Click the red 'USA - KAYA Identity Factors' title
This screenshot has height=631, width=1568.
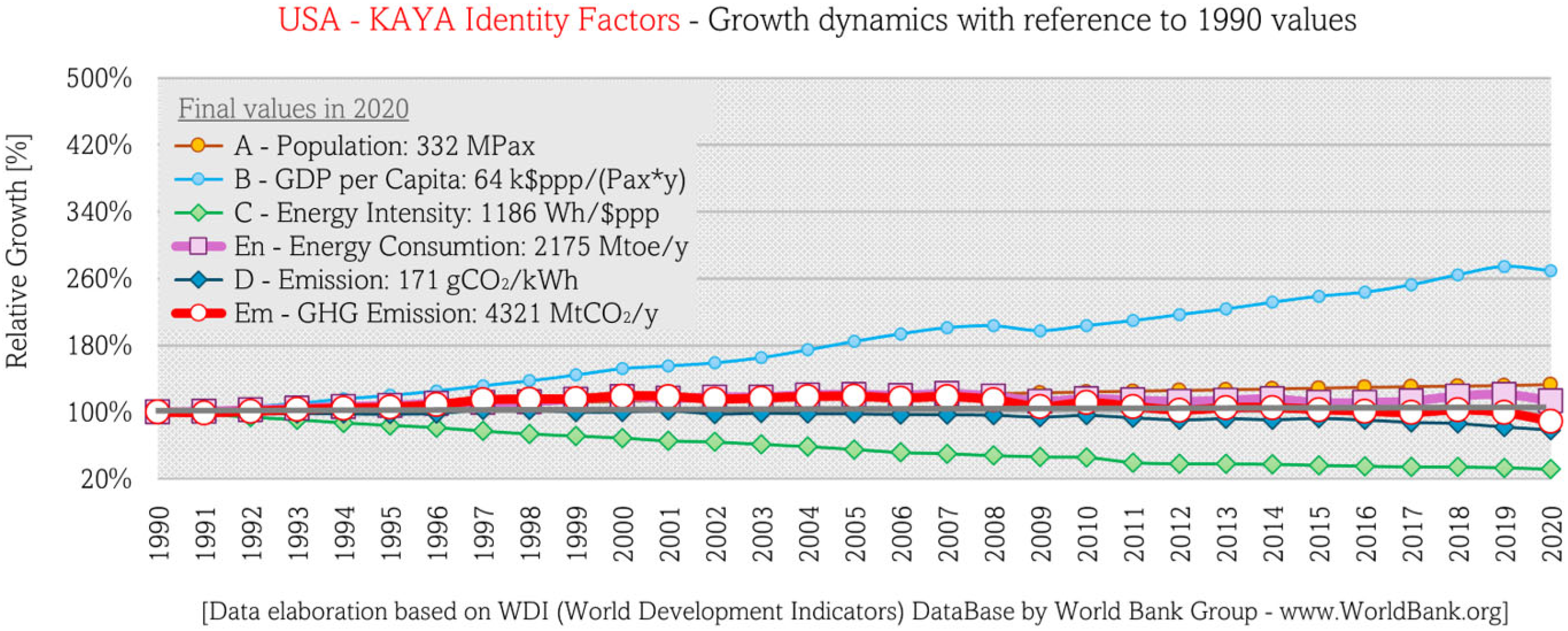pyautogui.click(x=479, y=19)
